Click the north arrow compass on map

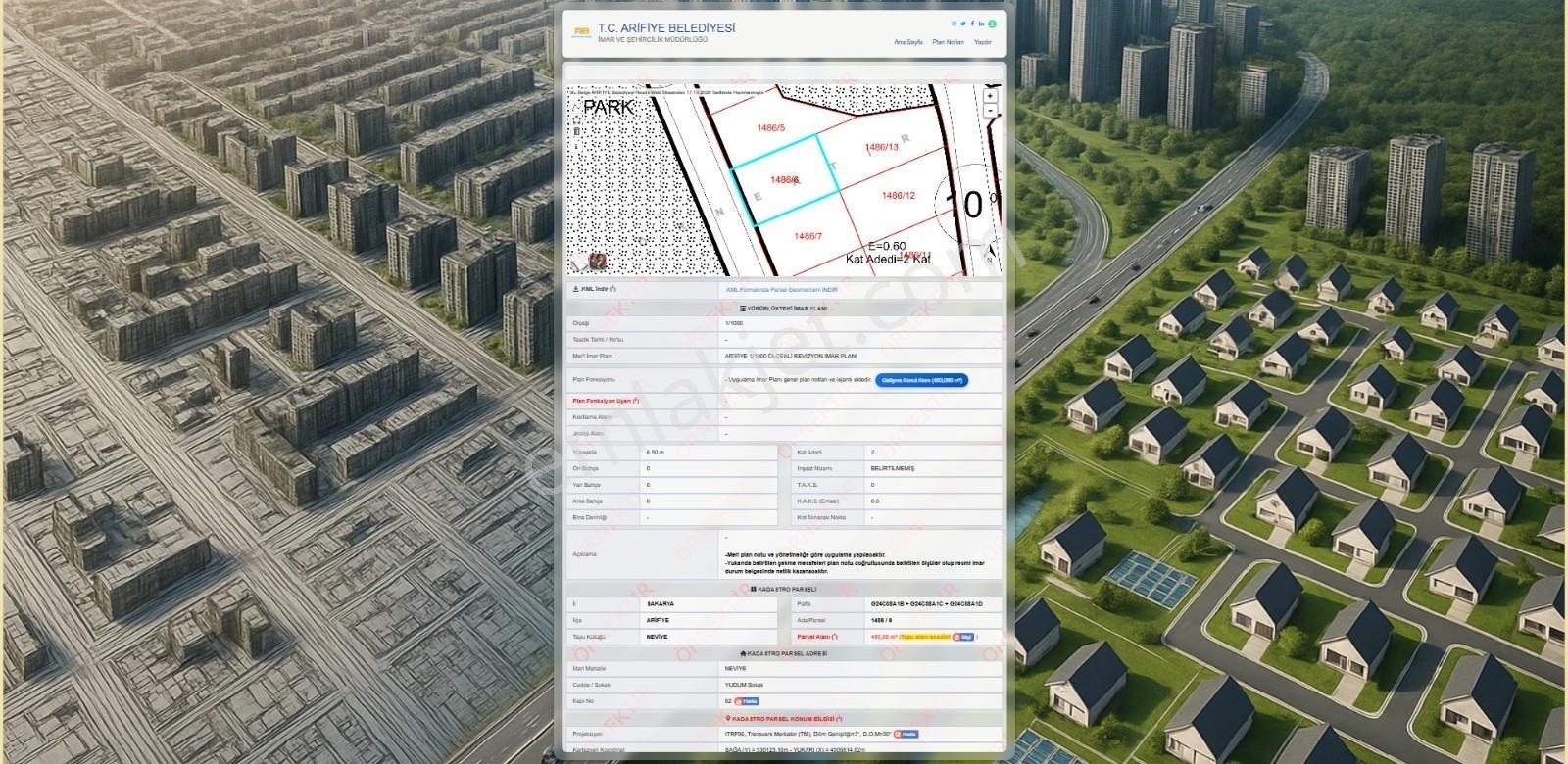[991, 254]
